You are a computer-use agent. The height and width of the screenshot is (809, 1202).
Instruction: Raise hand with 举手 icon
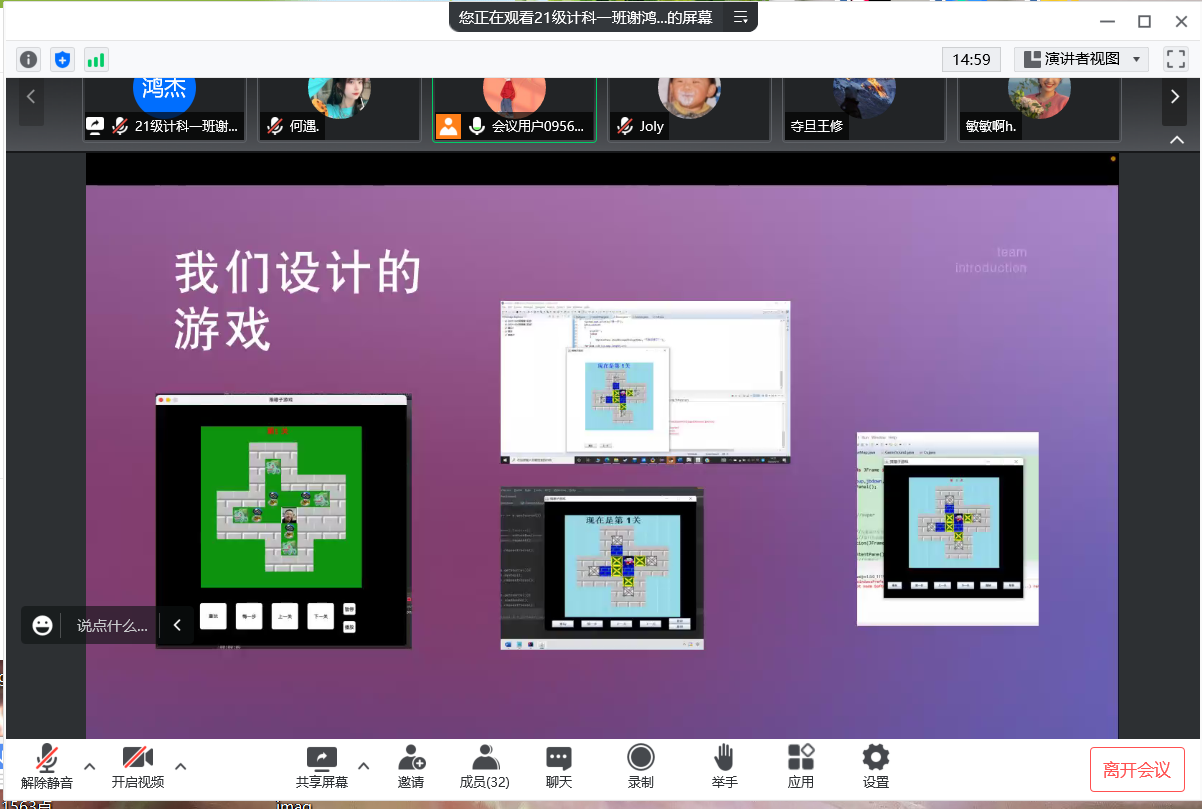click(724, 766)
